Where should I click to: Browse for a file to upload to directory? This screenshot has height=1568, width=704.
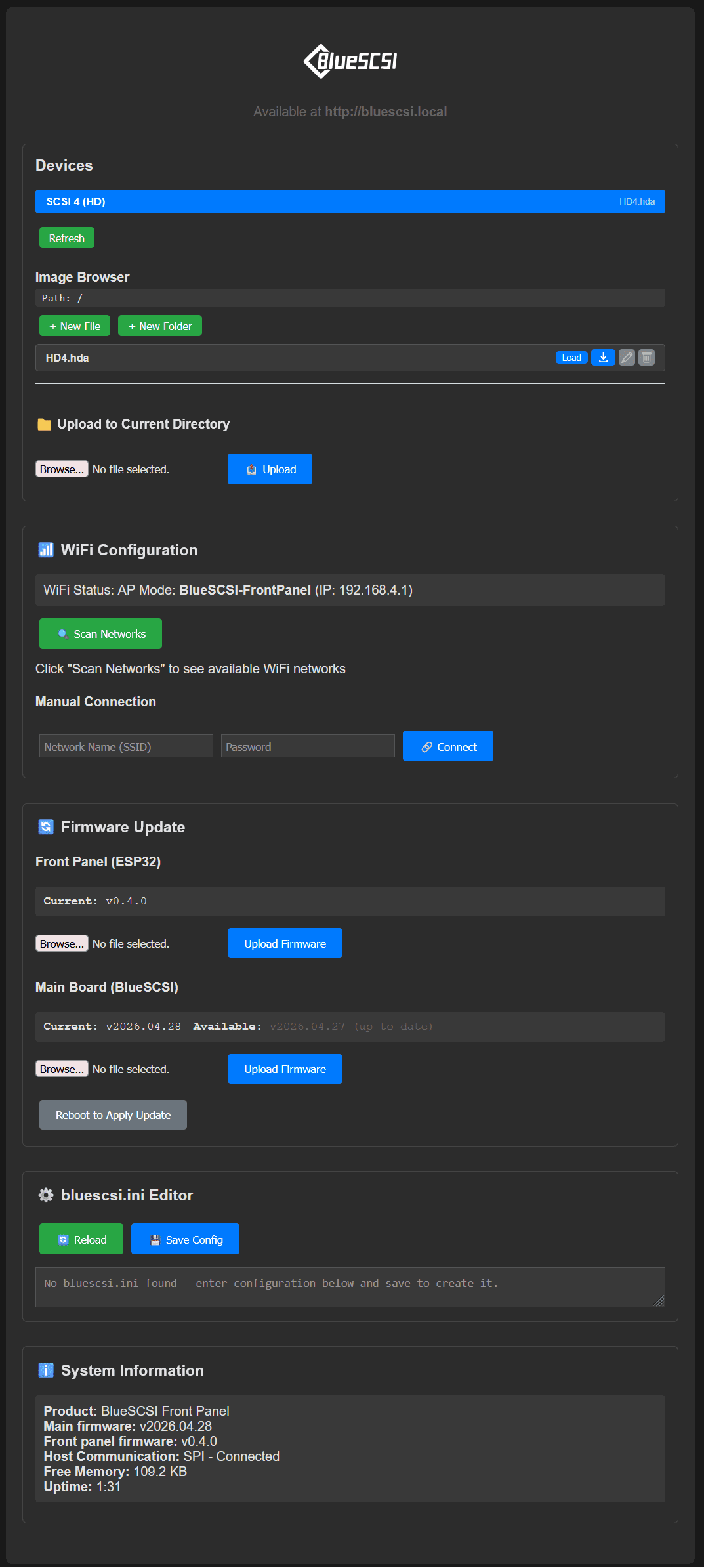pos(62,469)
